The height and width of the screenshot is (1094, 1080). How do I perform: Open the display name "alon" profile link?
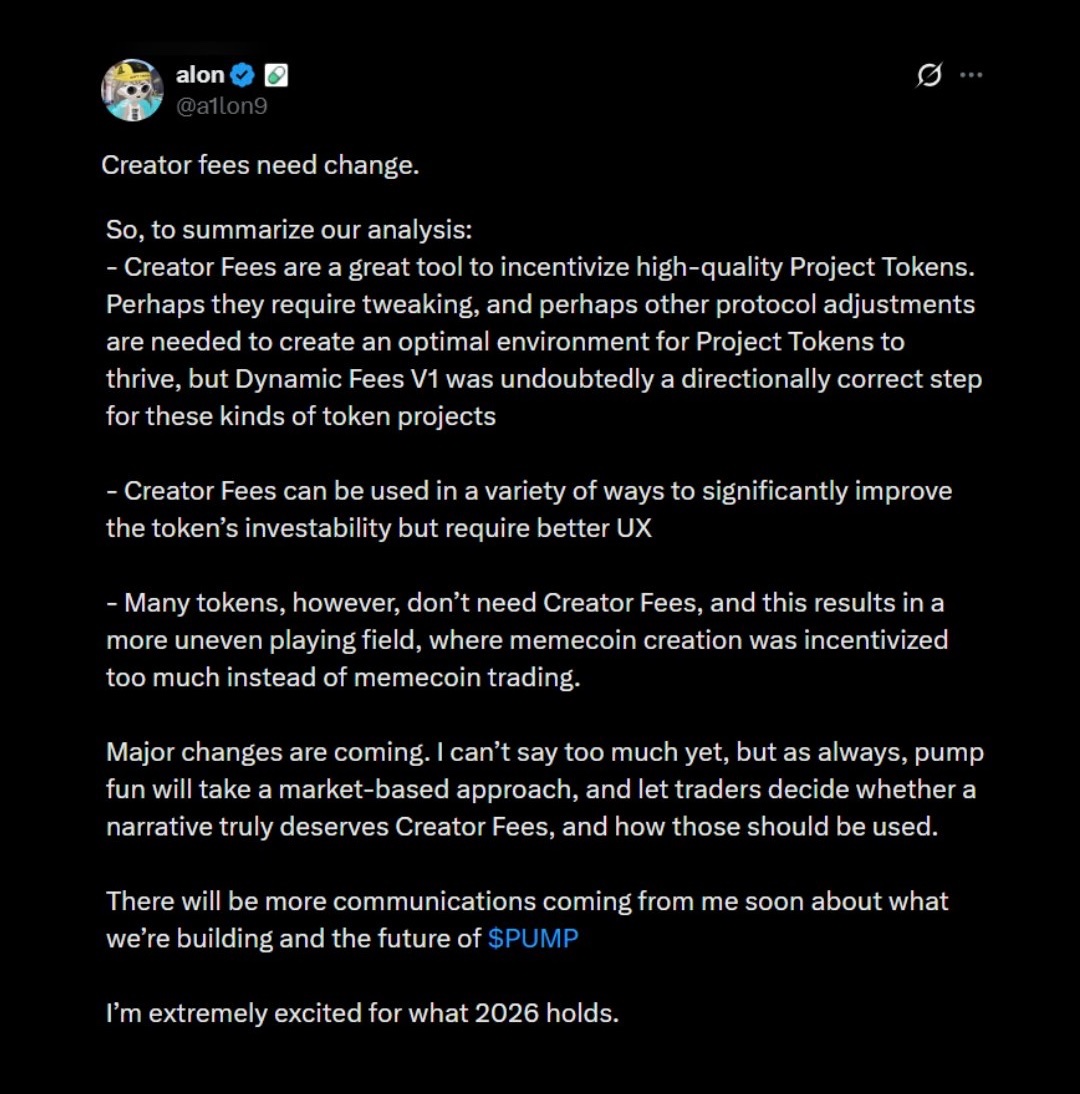click(x=200, y=75)
